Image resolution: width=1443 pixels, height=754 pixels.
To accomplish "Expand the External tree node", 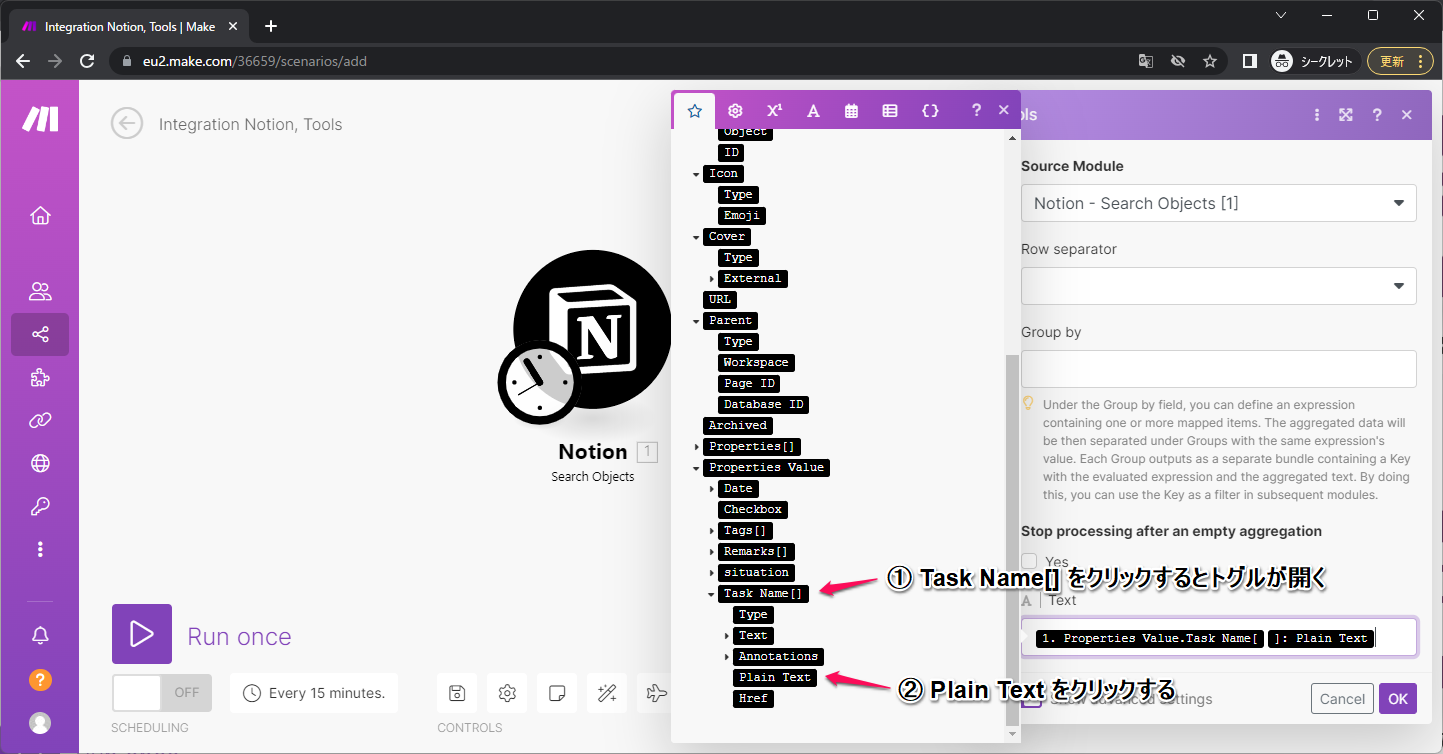I will (712, 279).
